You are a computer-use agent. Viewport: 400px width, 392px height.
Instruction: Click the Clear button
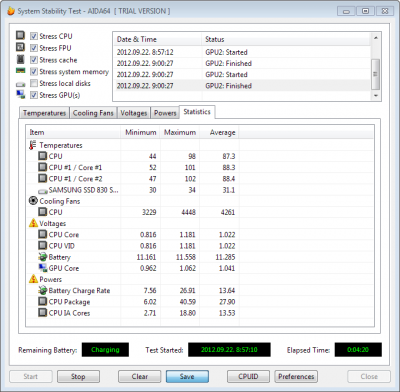[x=139, y=376]
